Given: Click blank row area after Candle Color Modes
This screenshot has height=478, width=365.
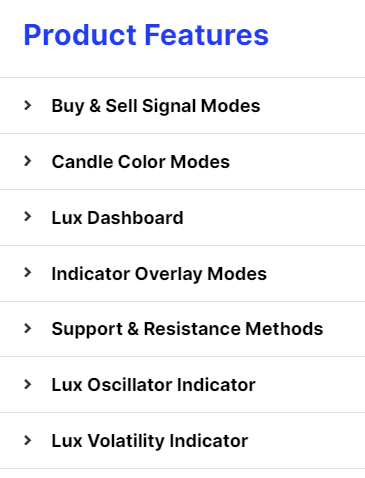Looking at the screenshot, I should (x=297, y=162).
